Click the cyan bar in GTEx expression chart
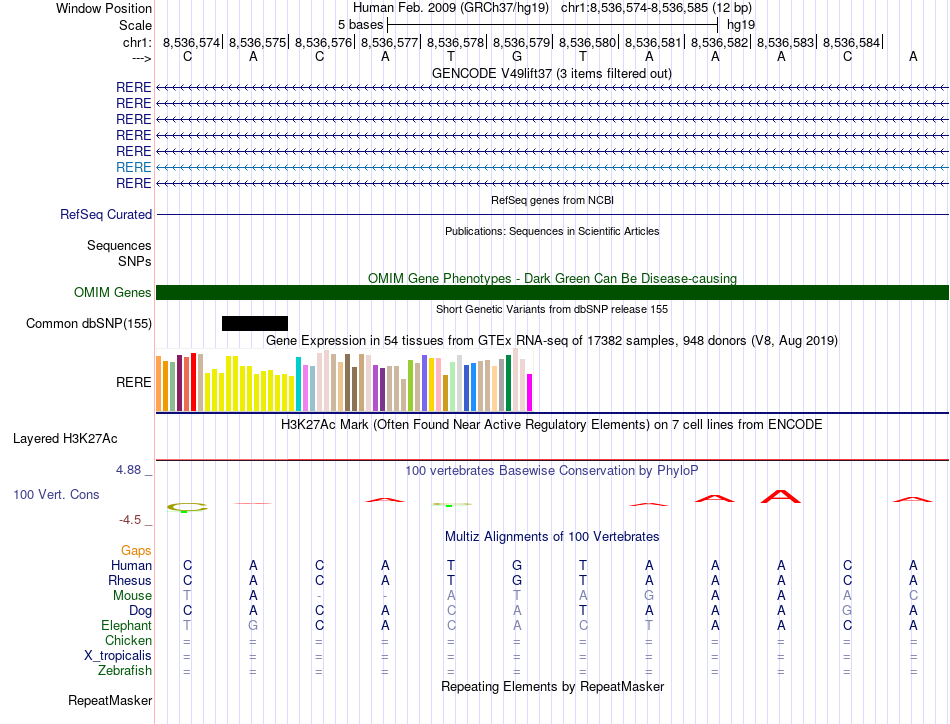 [298, 384]
